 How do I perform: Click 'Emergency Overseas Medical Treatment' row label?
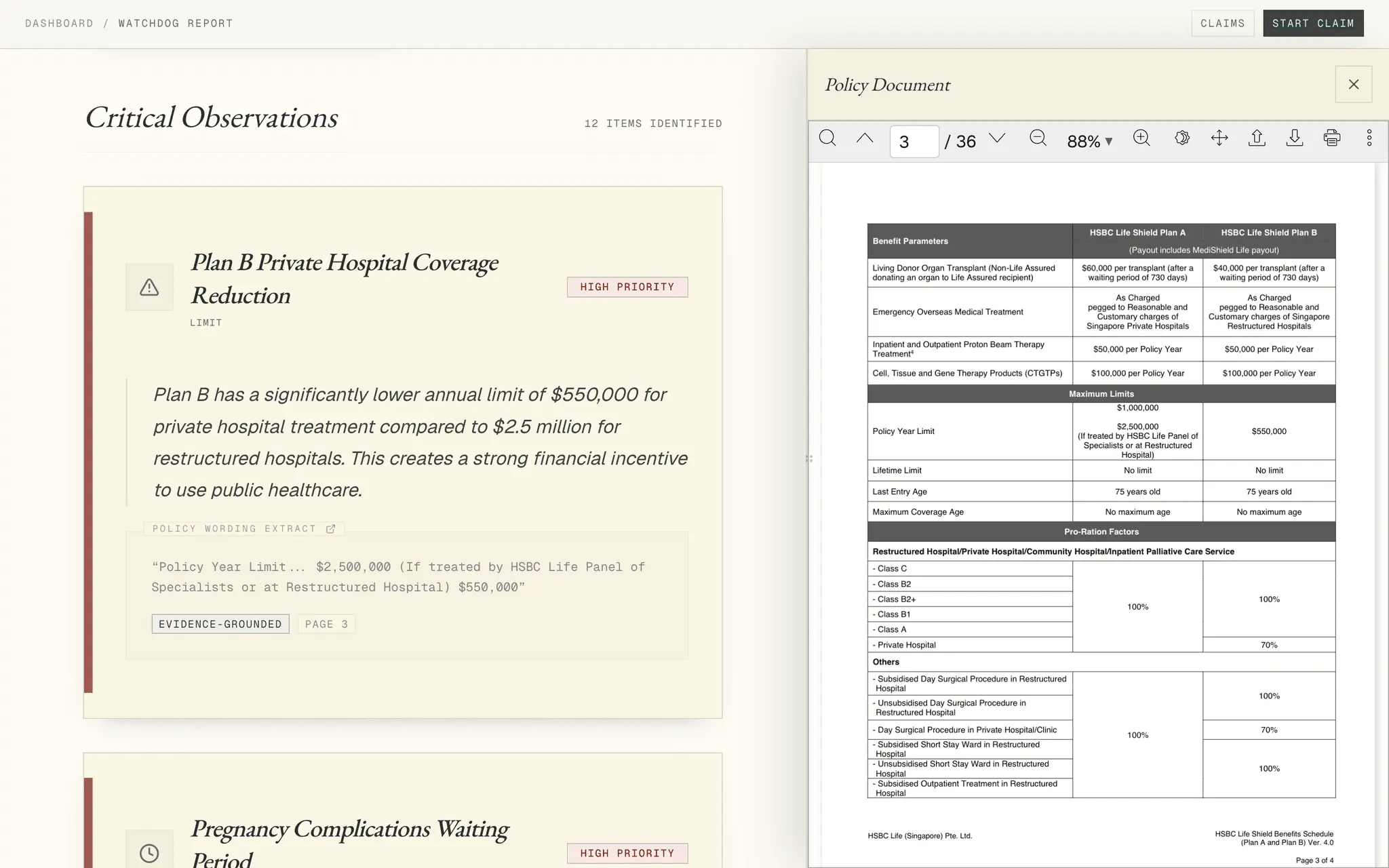(x=947, y=312)
